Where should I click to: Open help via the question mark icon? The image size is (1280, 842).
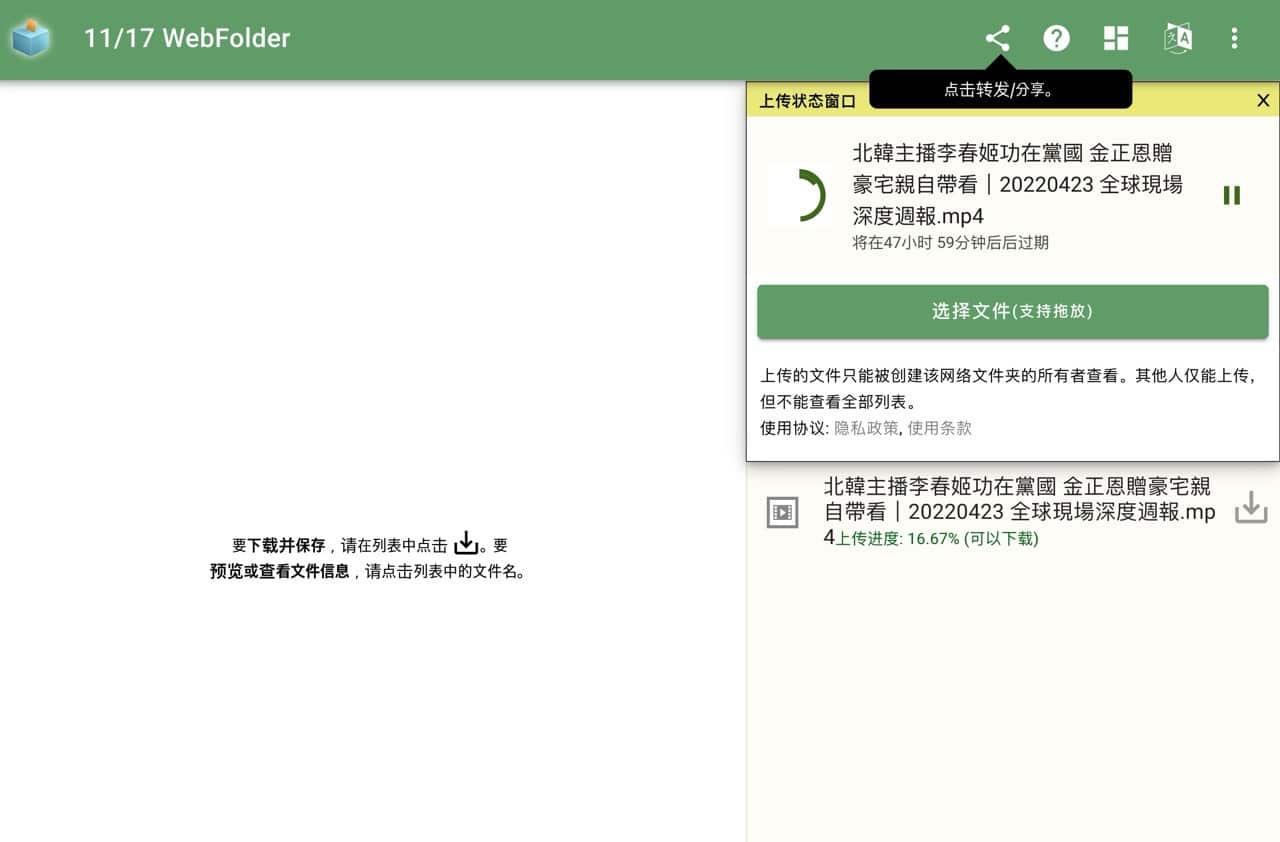(1057, 38)
